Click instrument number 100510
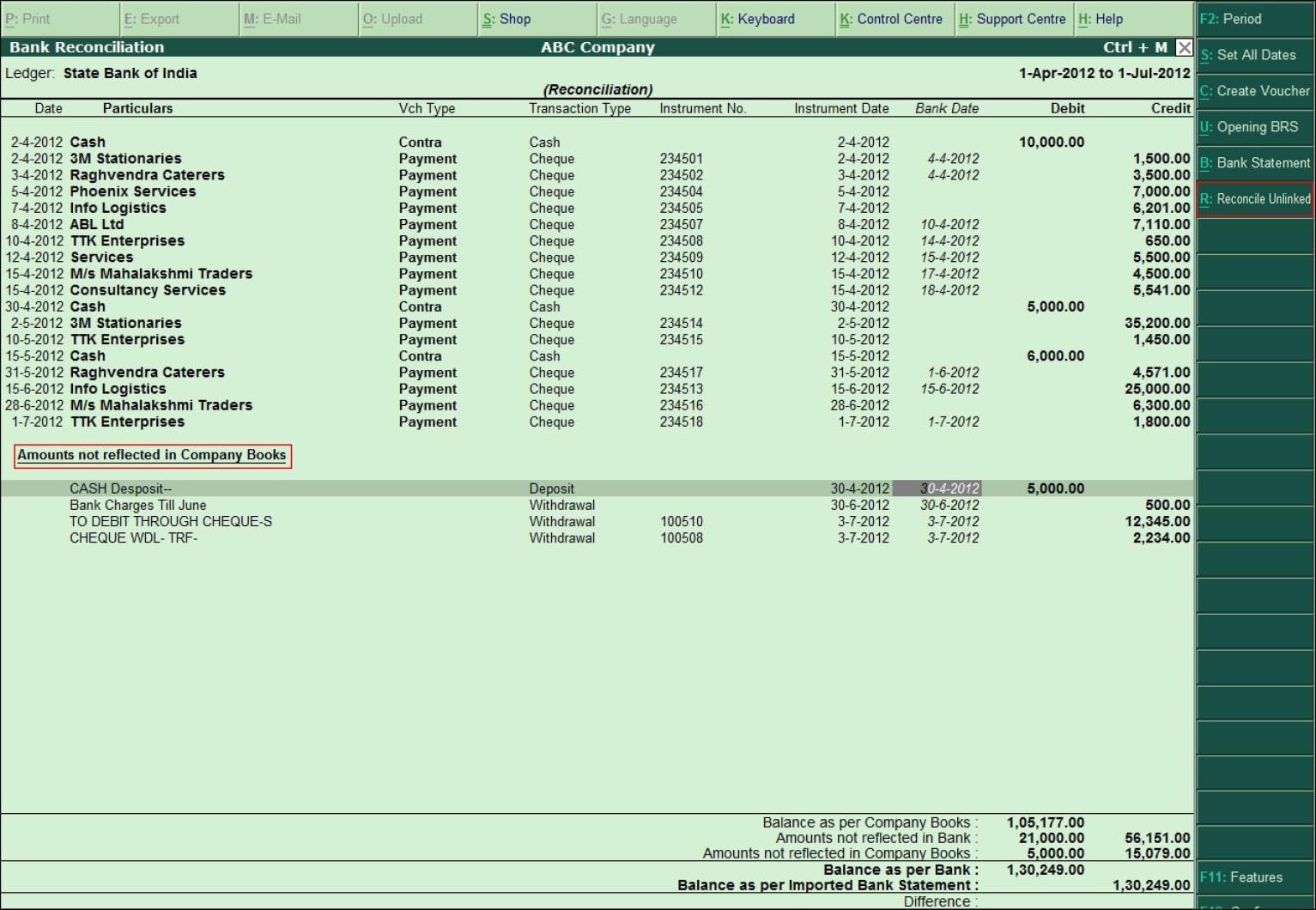The image size is (1316, 910). (682, 521)
